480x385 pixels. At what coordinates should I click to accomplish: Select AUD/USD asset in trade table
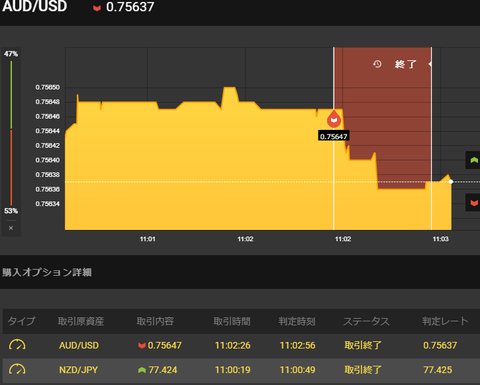[79, 345]
